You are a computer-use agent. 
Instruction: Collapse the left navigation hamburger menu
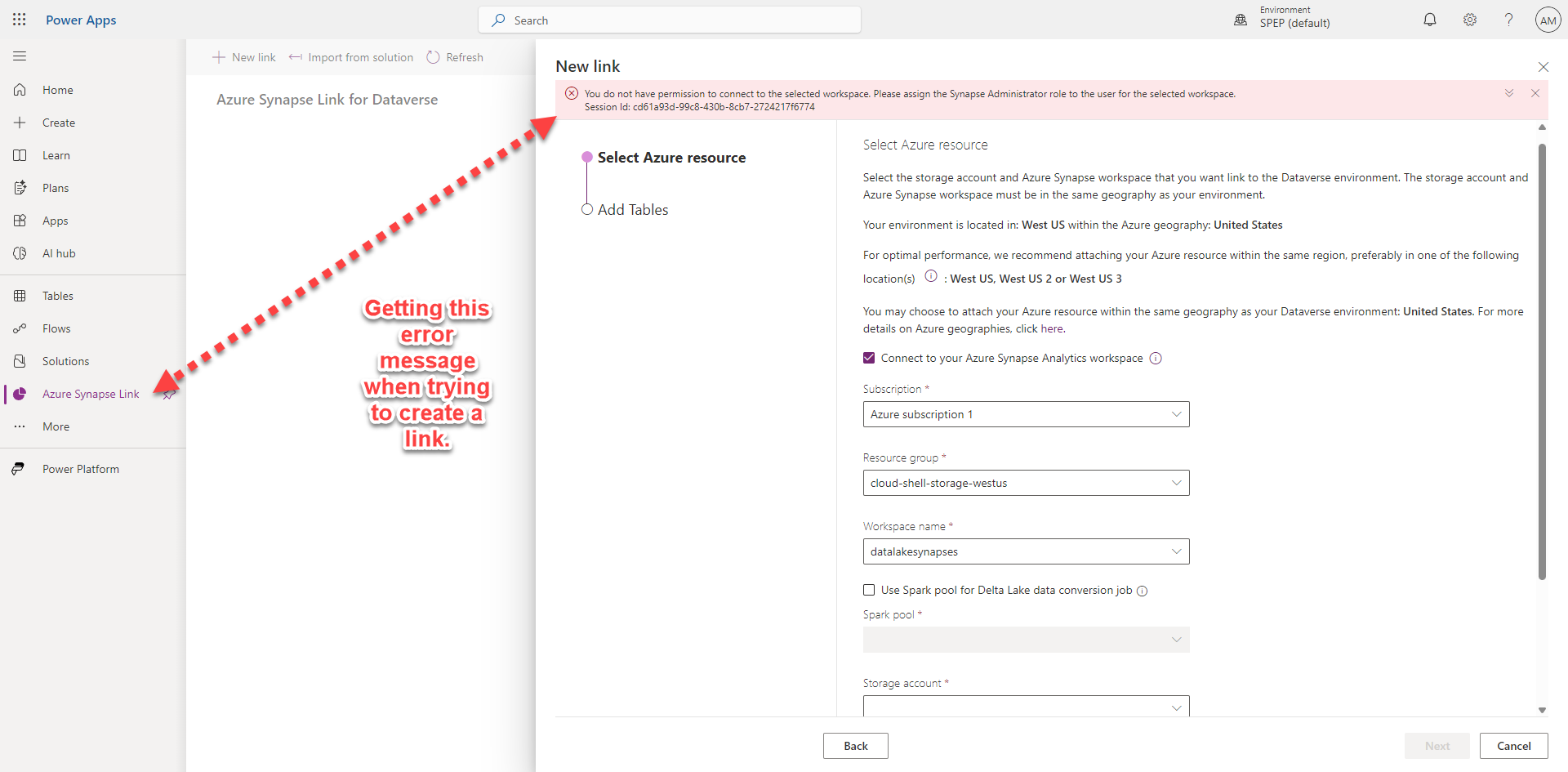(20, 56)
